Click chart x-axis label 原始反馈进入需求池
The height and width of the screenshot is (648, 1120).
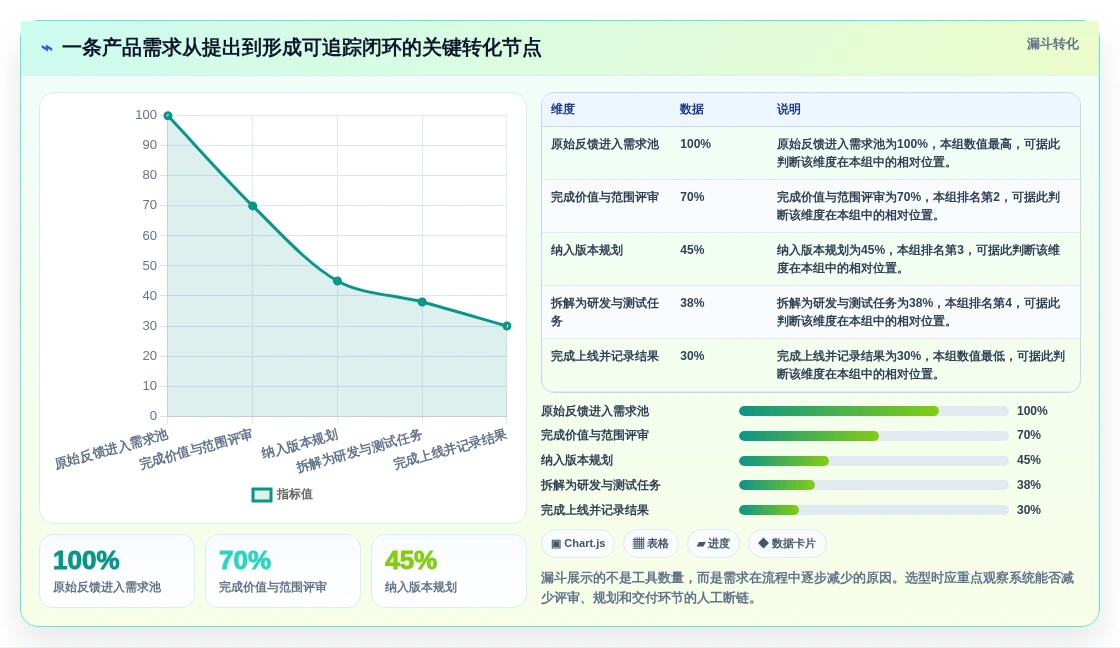(111, 449)
